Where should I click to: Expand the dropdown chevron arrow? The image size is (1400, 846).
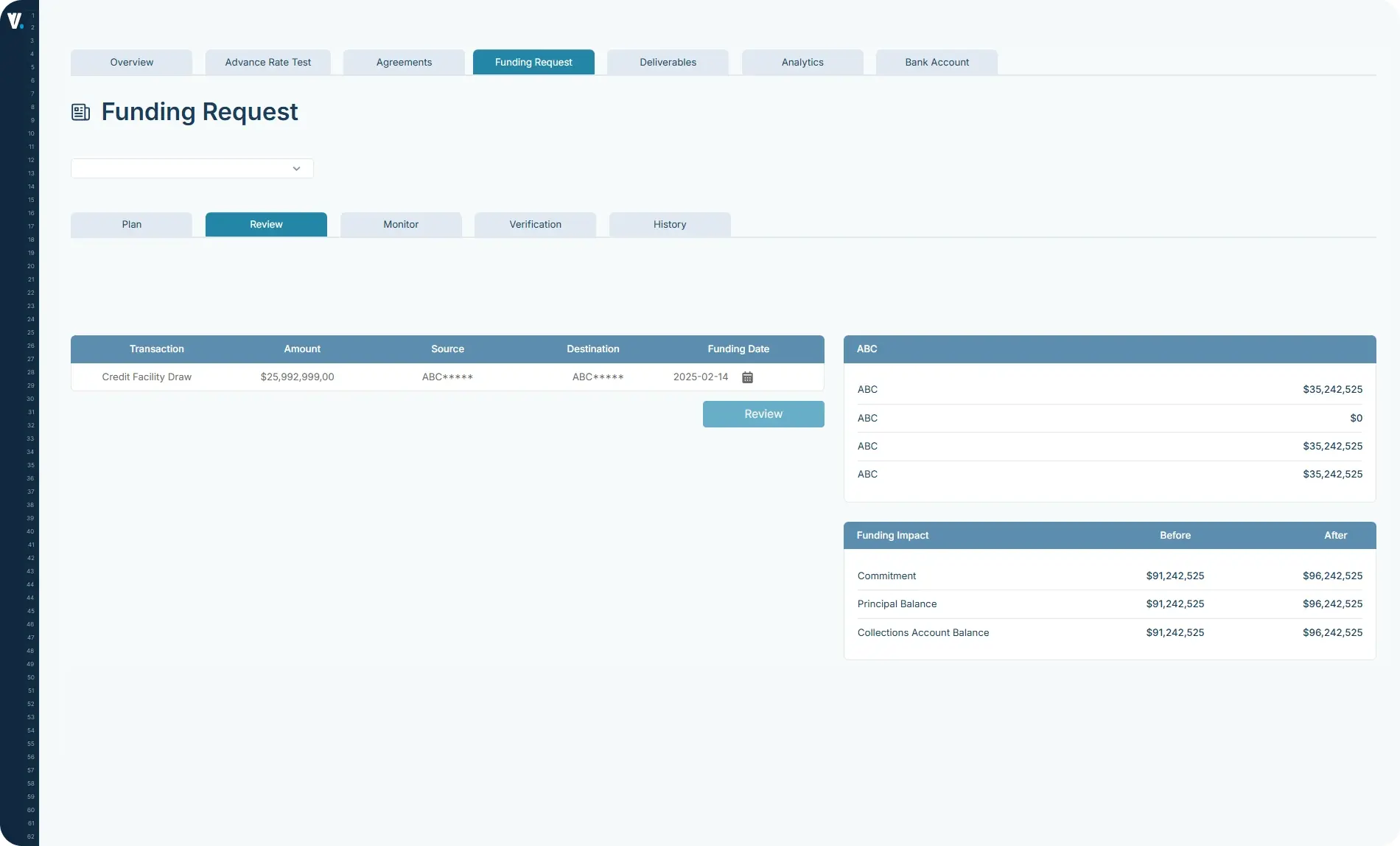(x=296, y=168)
